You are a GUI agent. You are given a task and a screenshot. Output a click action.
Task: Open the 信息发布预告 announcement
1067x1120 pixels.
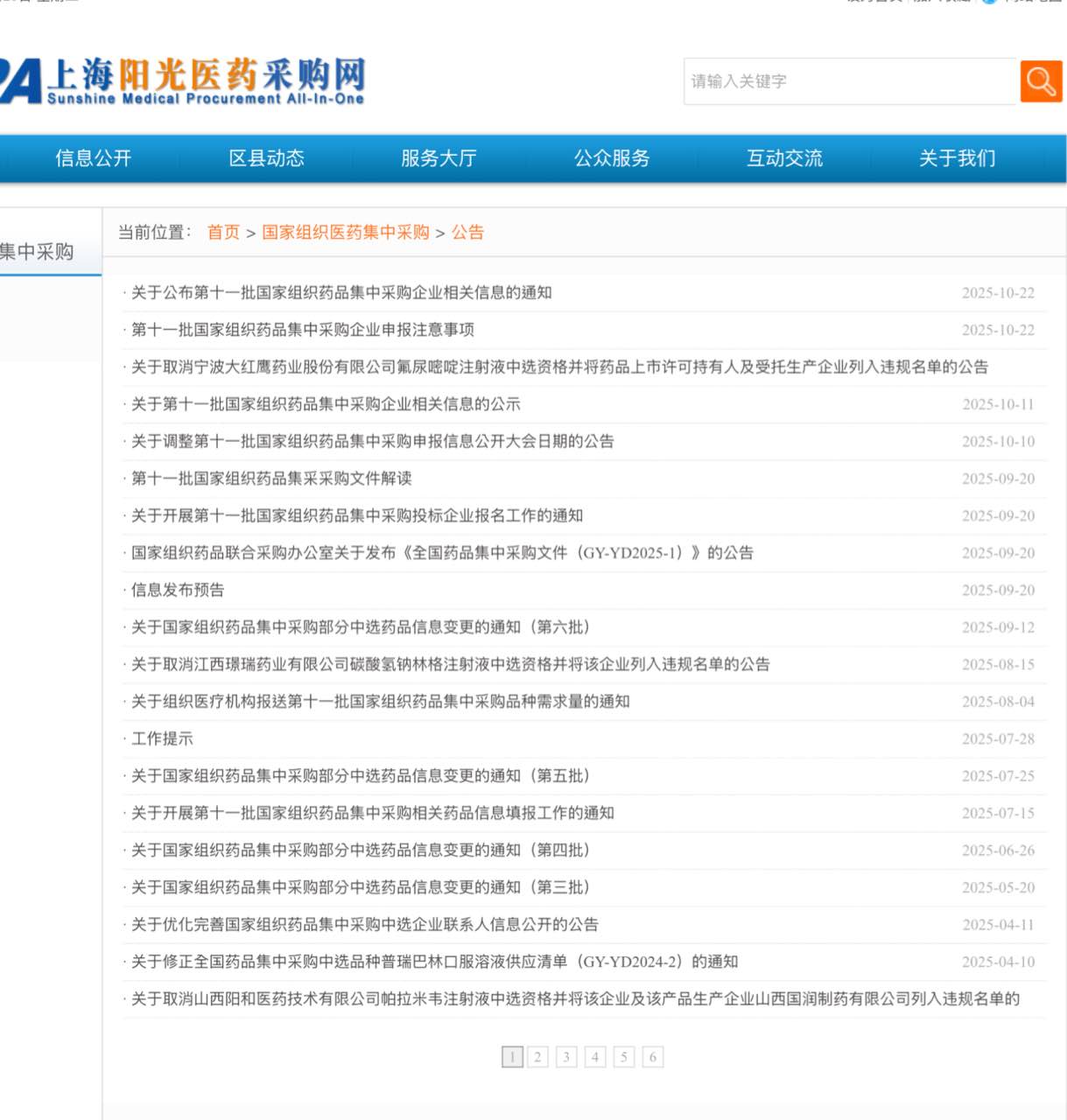point(178,590)
